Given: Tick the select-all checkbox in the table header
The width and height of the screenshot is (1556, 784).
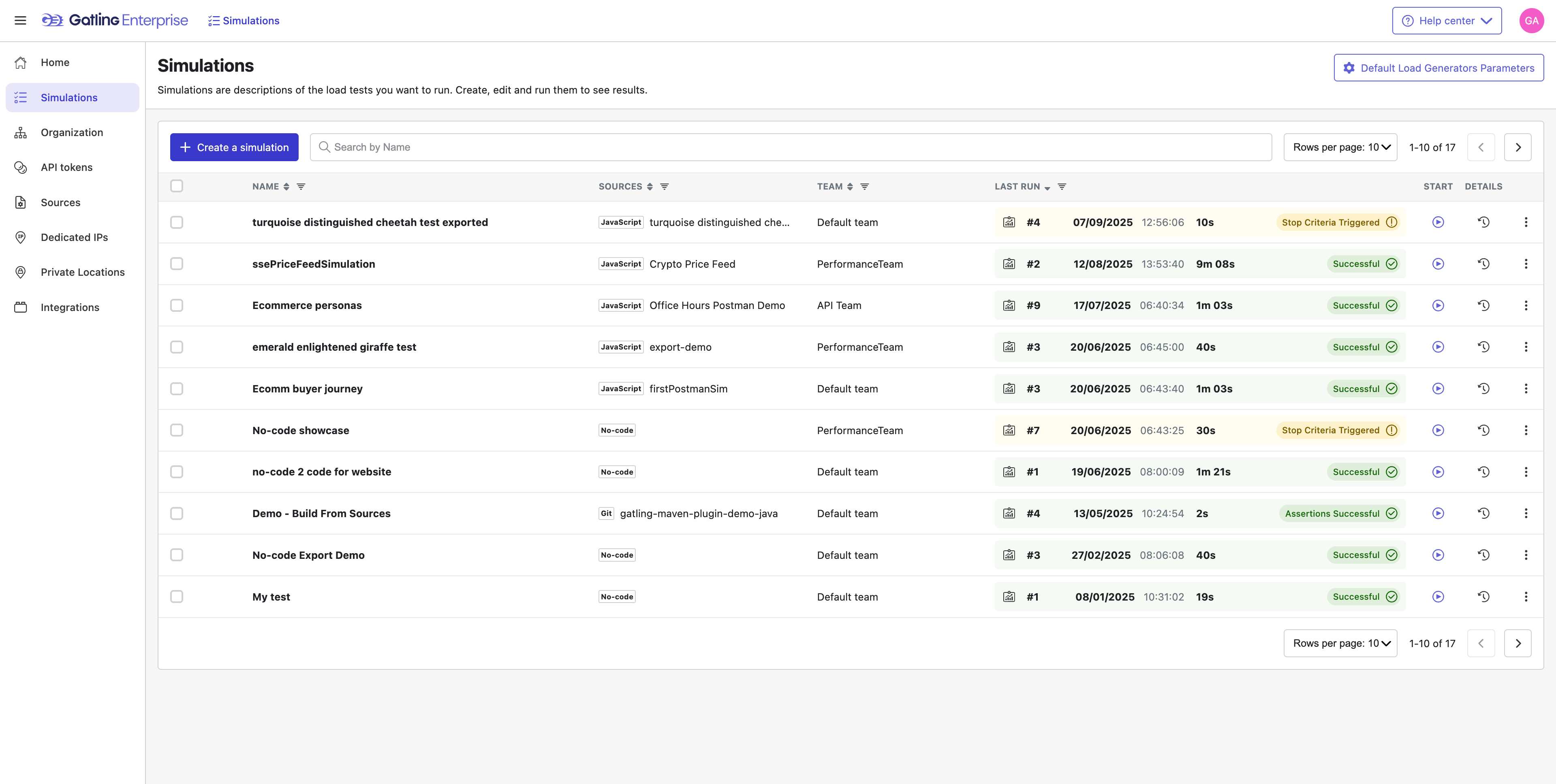Looking at the screenshot, I should pyautogui.click(x=176, y=186).
